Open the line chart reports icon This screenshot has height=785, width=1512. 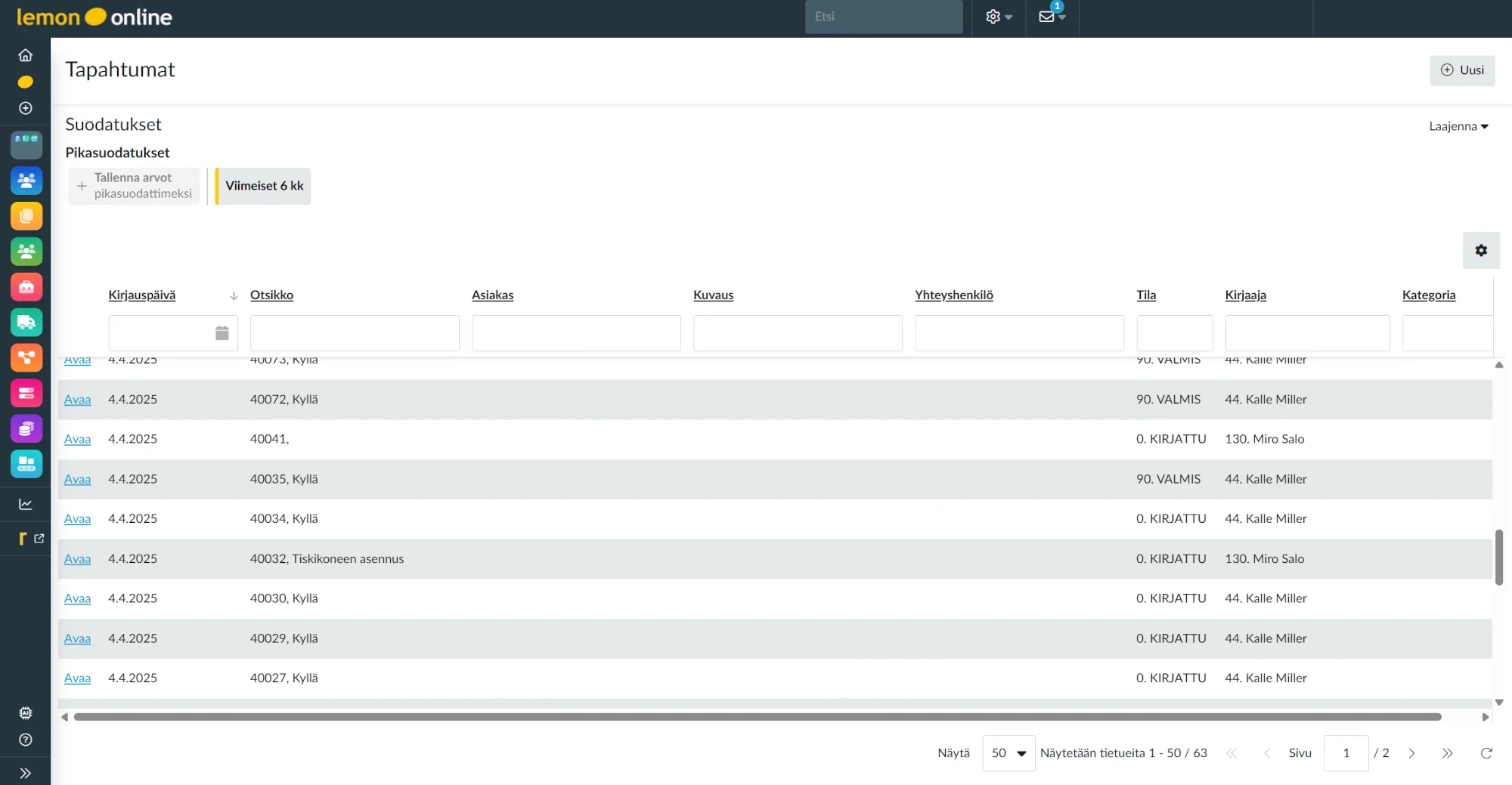[26, 504]
